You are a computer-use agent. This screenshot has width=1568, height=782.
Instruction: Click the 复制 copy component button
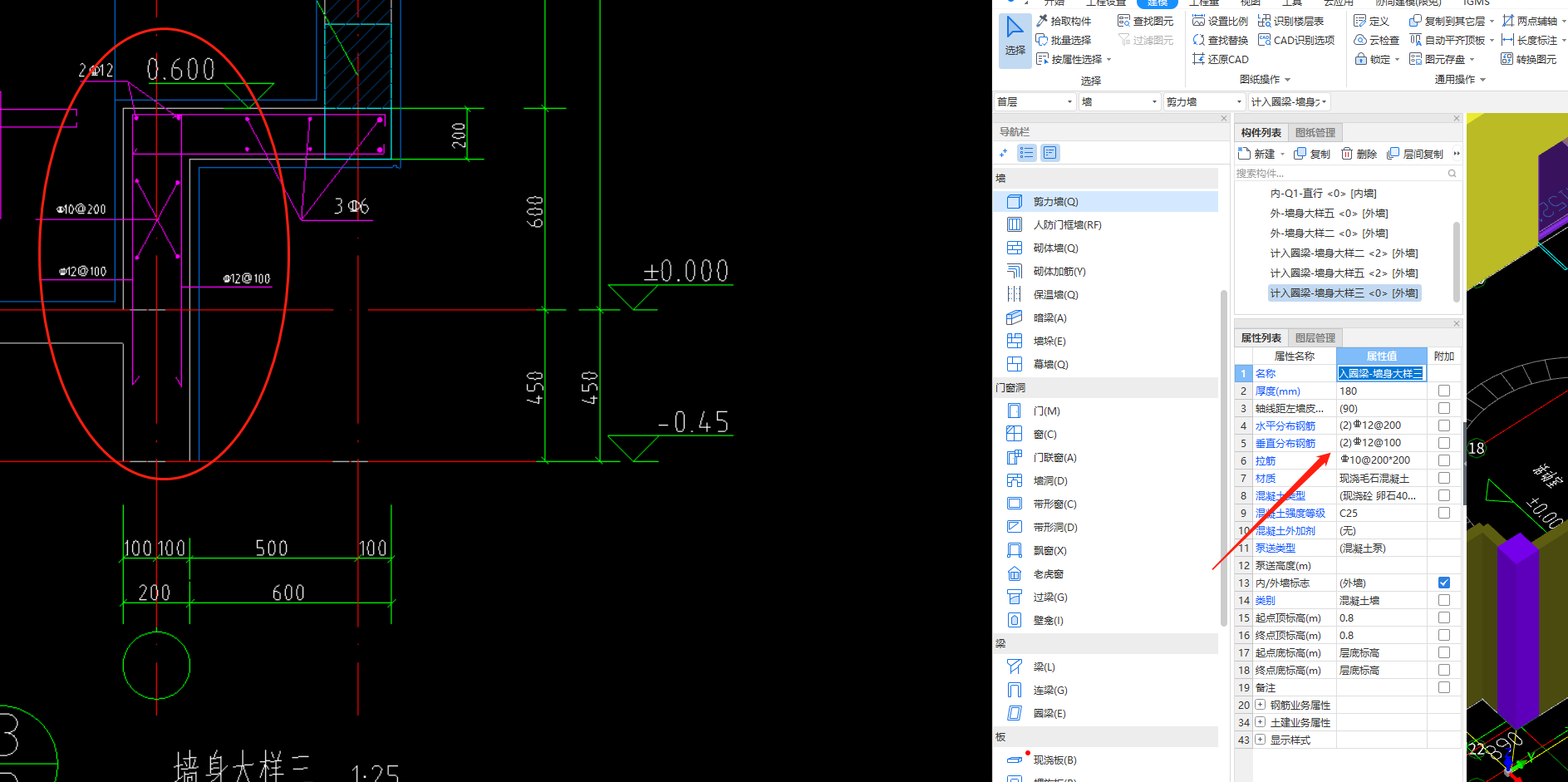pyautogui.click(x=1312, y=154)
